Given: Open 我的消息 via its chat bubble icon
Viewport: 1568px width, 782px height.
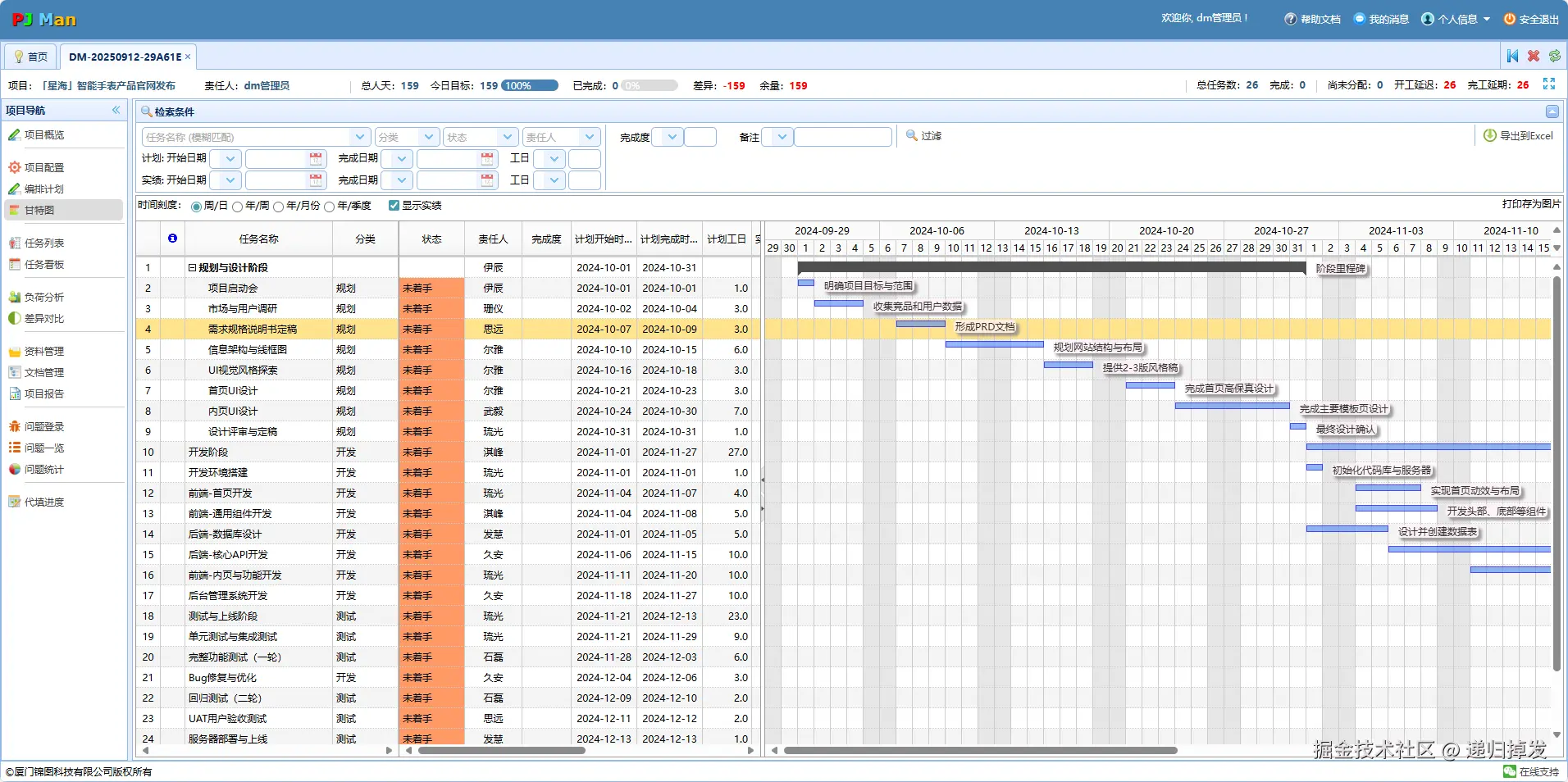Looking at the screenshot, I should (1360, 19).
